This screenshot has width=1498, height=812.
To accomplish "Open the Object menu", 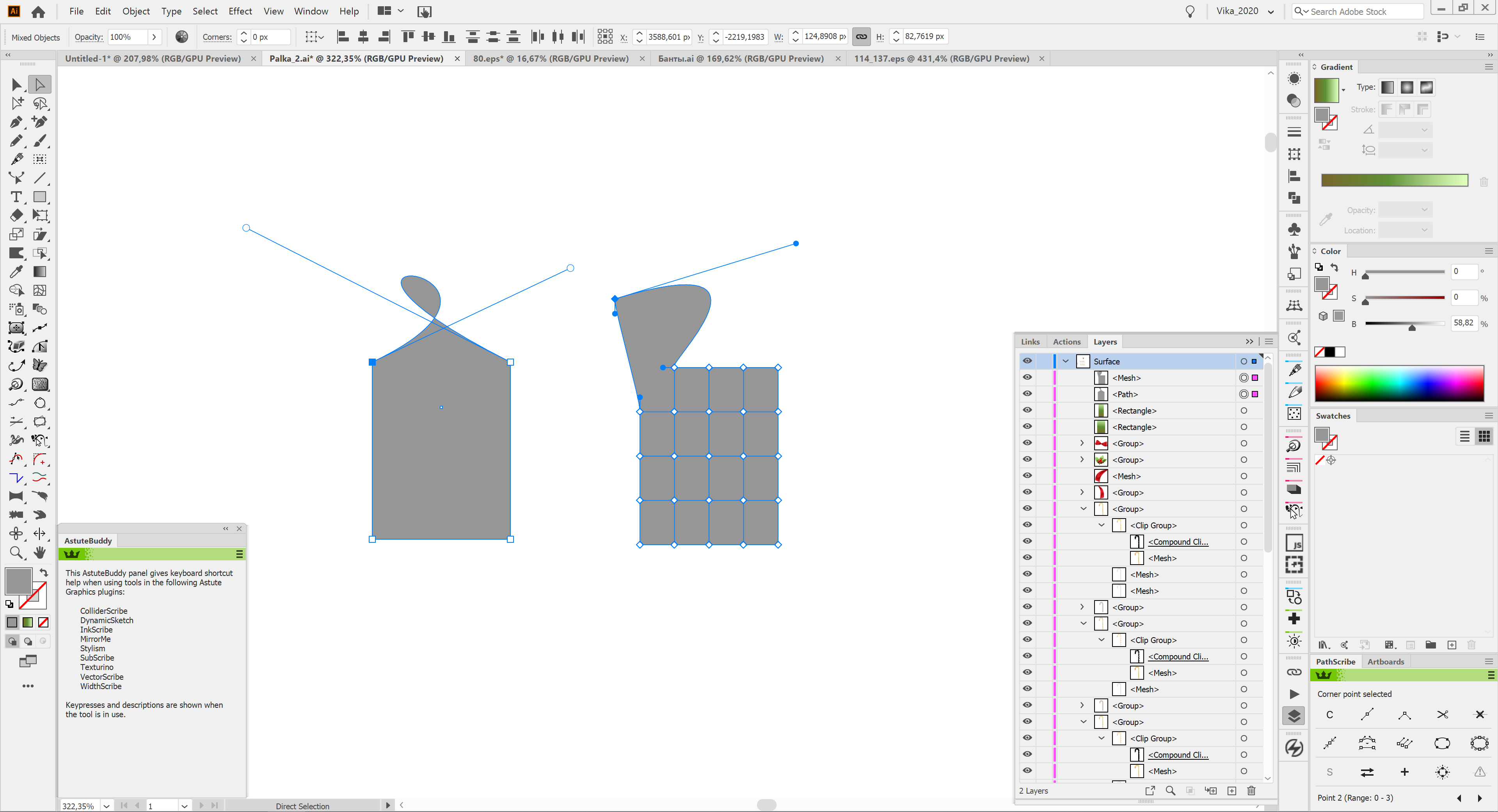I will [136, 11].
